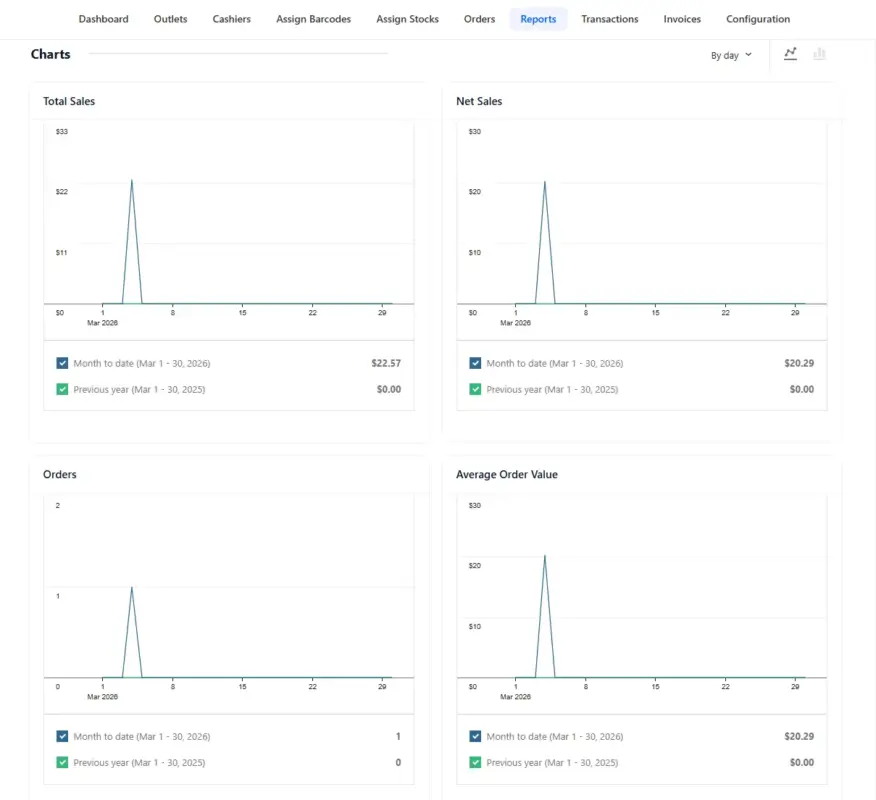Toggle Month to date checkbox in Total Sales
The width and height of the screenshot is (876, 800).
coord(62,363)
